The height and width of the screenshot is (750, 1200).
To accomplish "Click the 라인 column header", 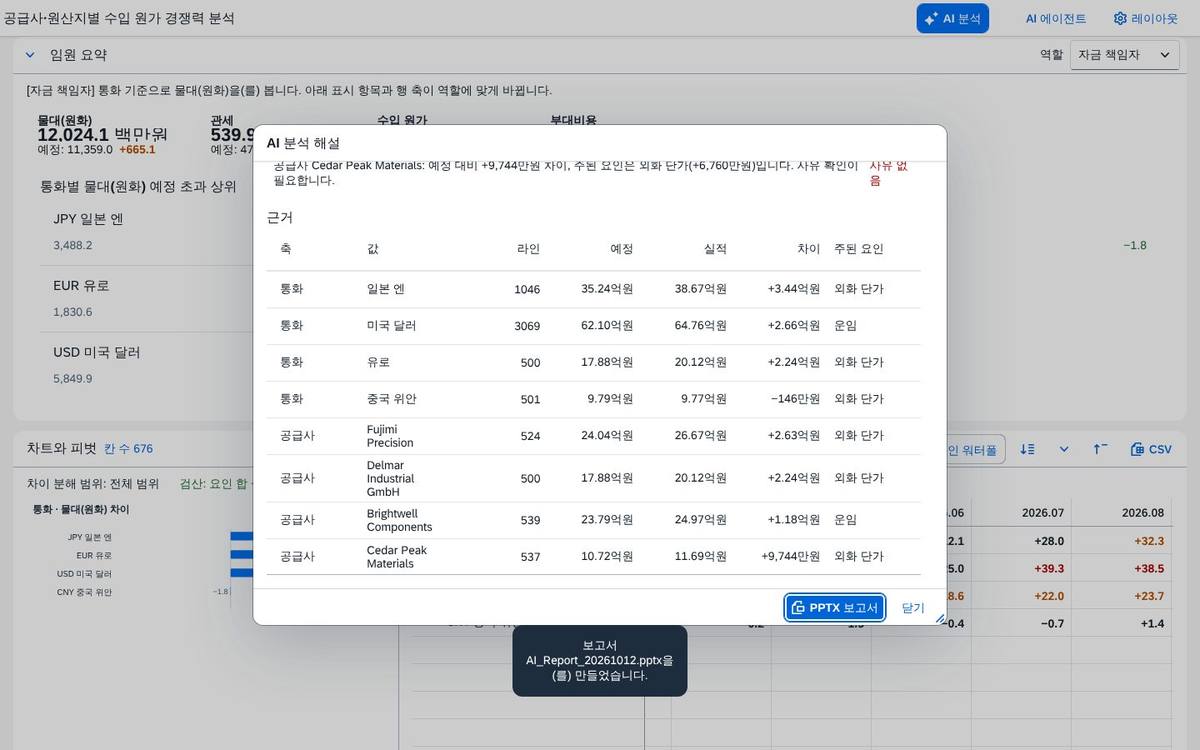I will point(528,249).
